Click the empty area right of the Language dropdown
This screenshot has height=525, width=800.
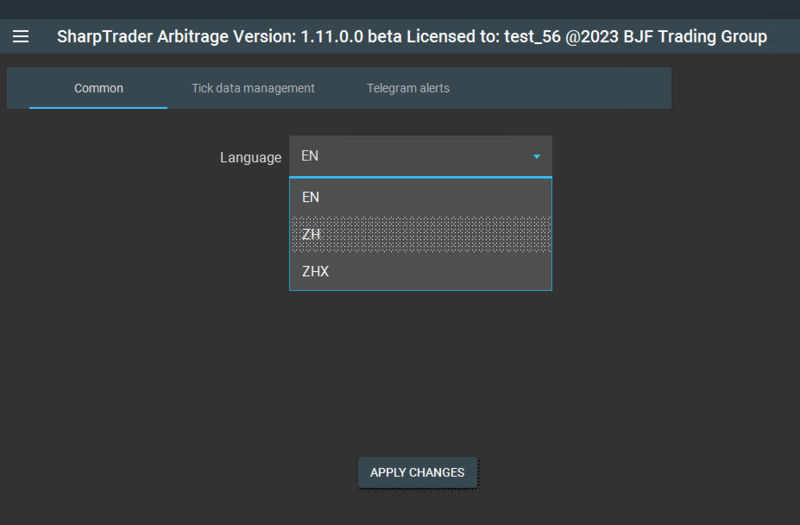(x=660, y=158)
